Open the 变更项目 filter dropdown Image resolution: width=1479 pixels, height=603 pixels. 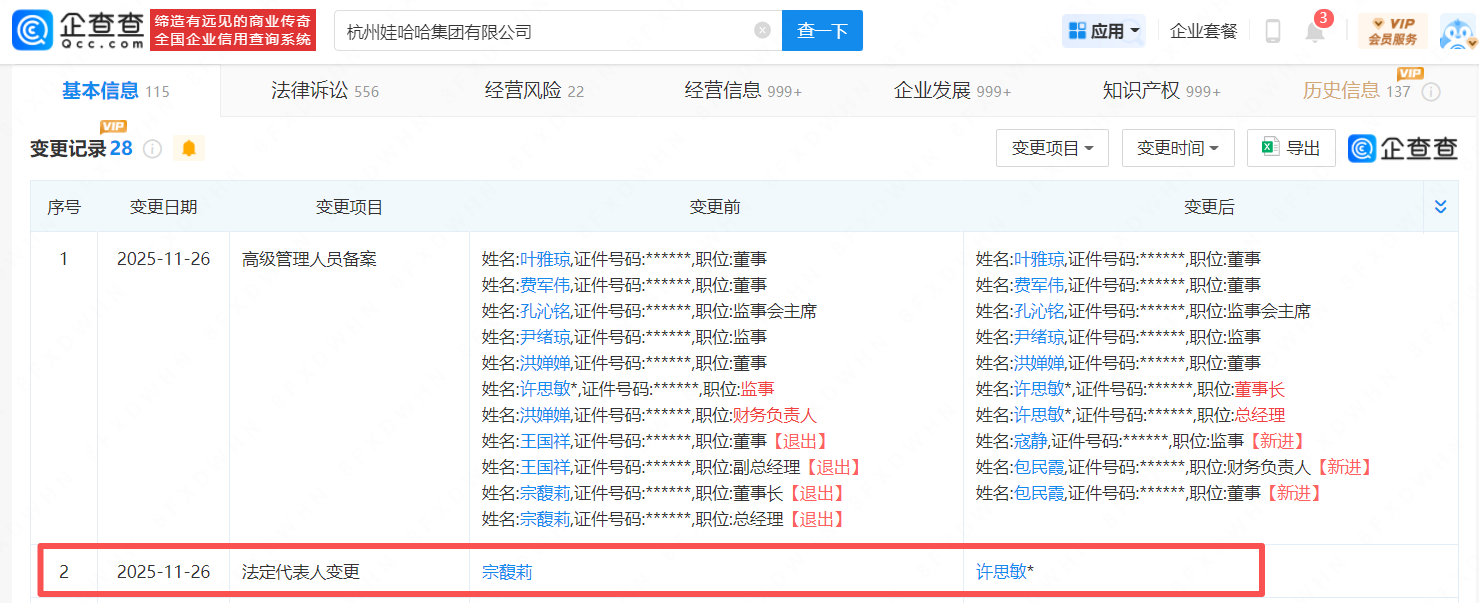(x=1051, y=148)
